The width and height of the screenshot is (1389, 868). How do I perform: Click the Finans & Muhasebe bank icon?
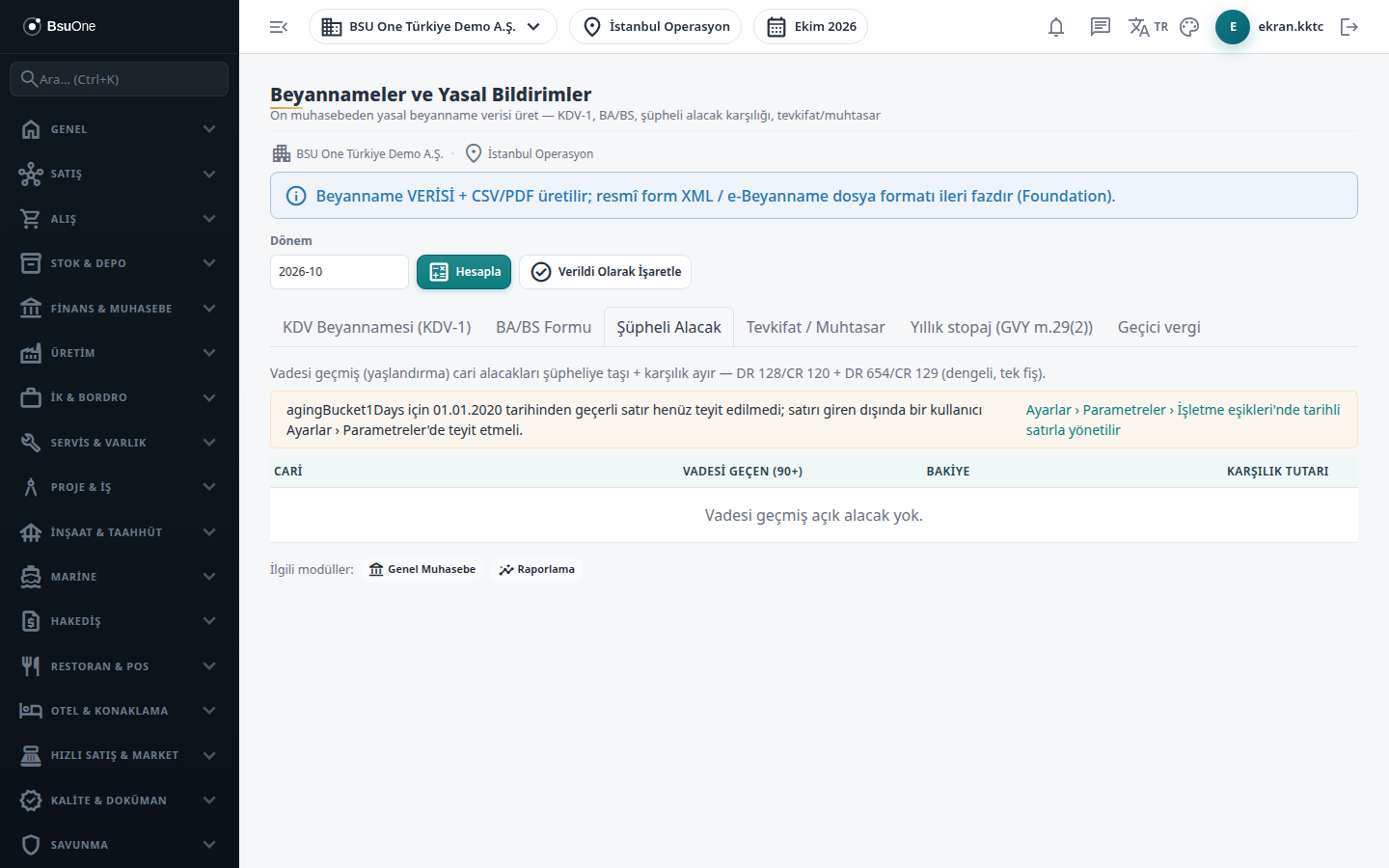[31, 309]
